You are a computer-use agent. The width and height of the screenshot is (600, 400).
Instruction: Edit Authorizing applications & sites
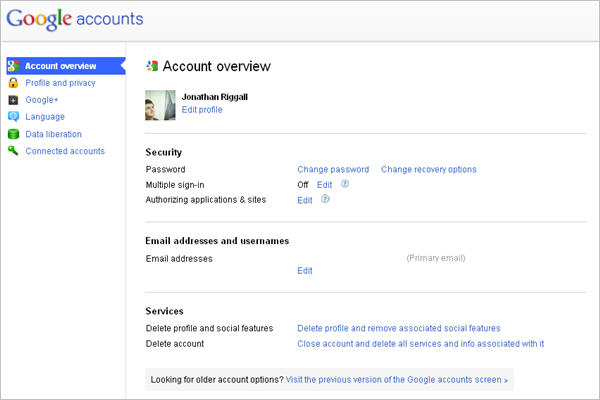point(305,200)
